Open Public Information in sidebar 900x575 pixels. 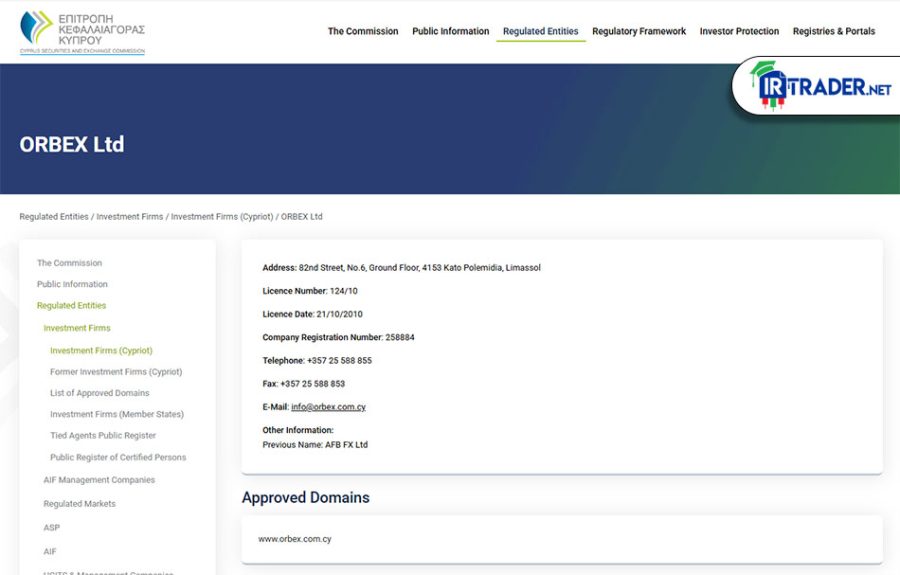(72, 284)
